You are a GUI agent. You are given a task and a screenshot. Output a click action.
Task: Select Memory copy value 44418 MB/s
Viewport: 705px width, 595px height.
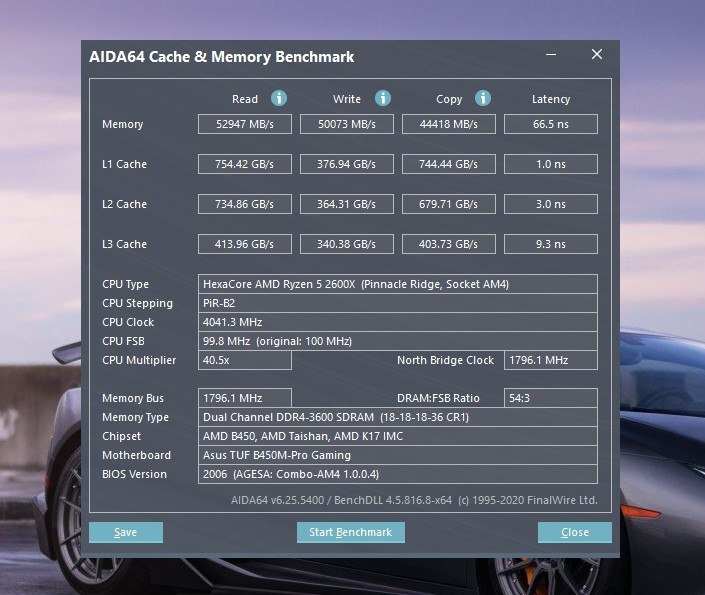point(449,124)
